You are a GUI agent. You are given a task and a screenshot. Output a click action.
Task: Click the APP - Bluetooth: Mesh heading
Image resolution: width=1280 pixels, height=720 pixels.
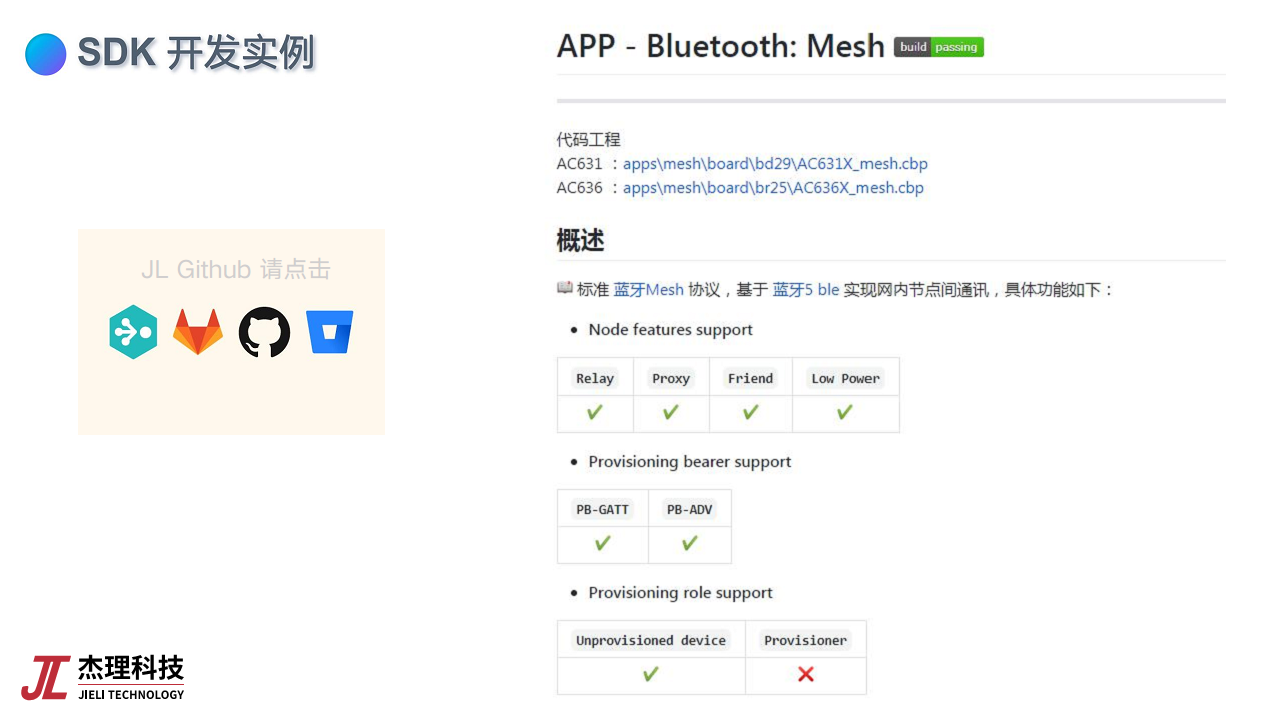coord(720,47)
